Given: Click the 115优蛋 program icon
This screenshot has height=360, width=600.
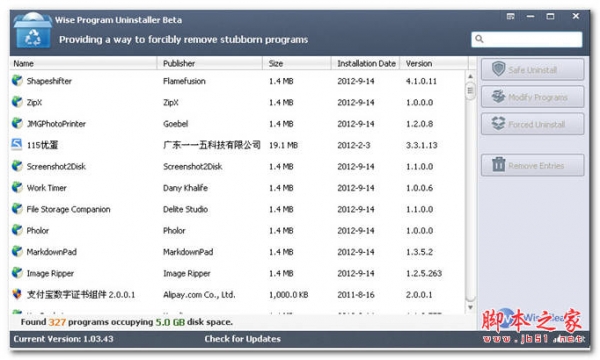Looking at the screenshot, I should 17,144.
